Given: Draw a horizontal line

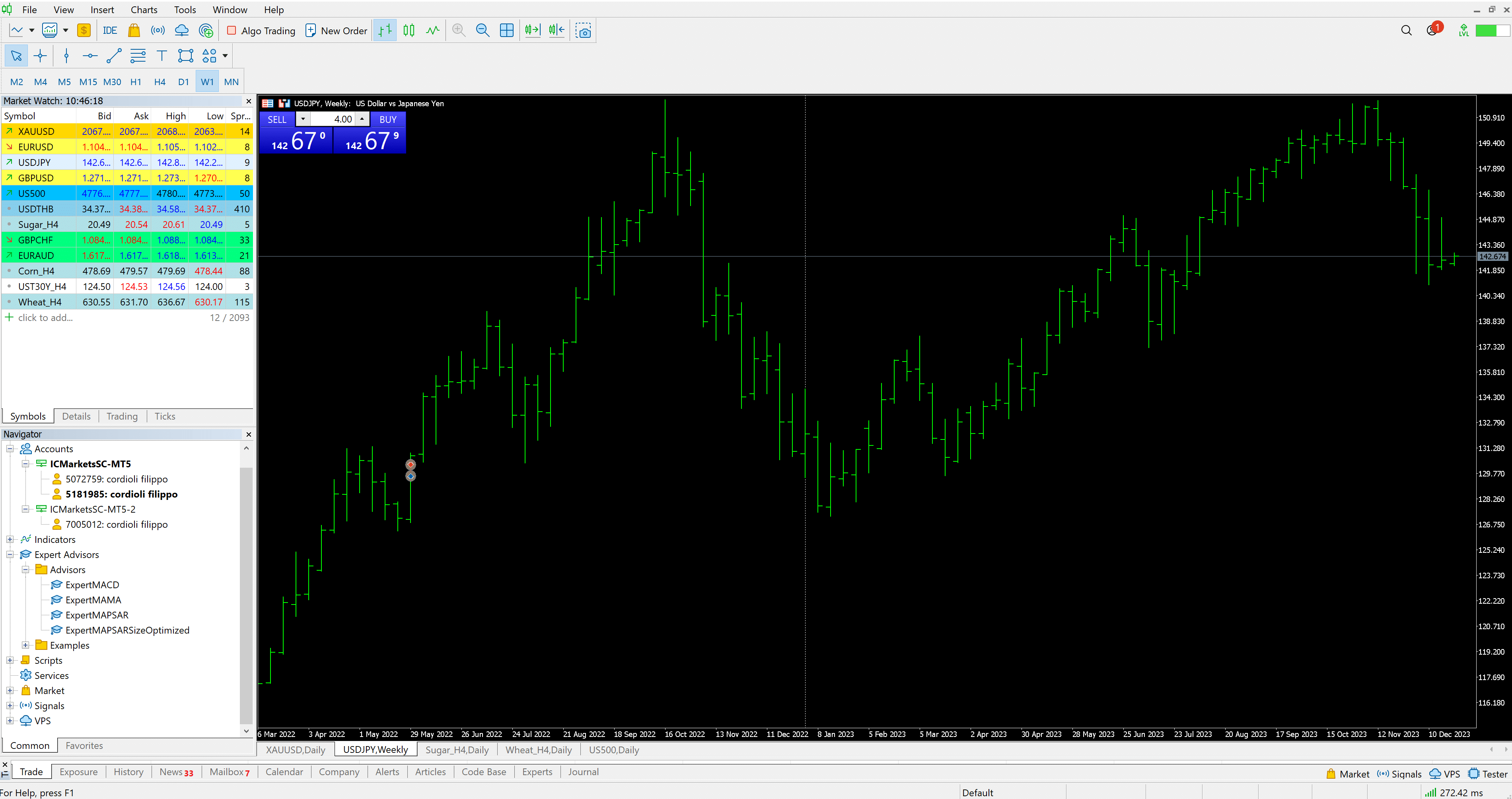Looking at the screenshot, I should coord(90,56).
